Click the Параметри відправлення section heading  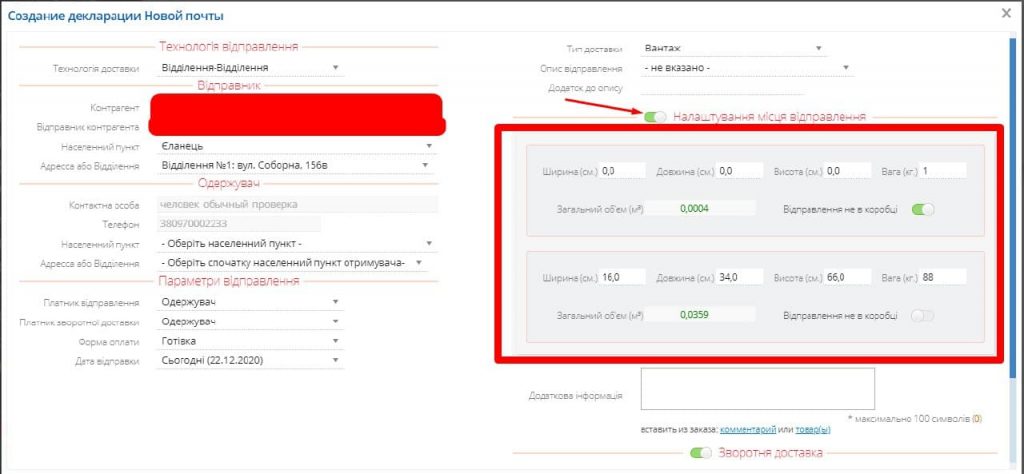click(229, 281)
